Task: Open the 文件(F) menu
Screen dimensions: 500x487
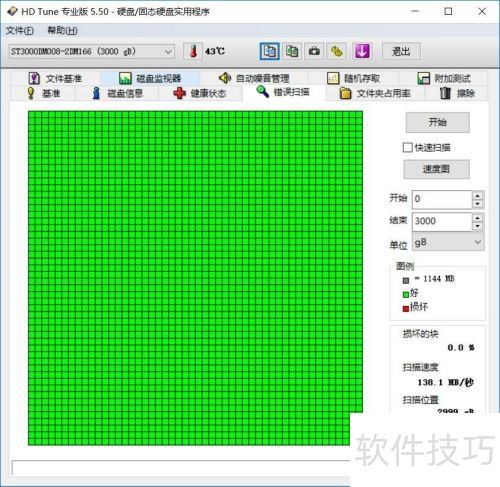Action: coord(20,31)
